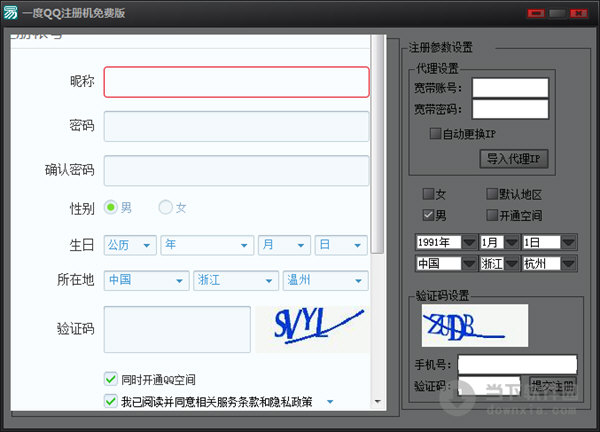Image resolution: width=600 pixels, height=432 pixels.
Task: Click the form's vertical scrollbar thumb
Action: click(378, 144)
